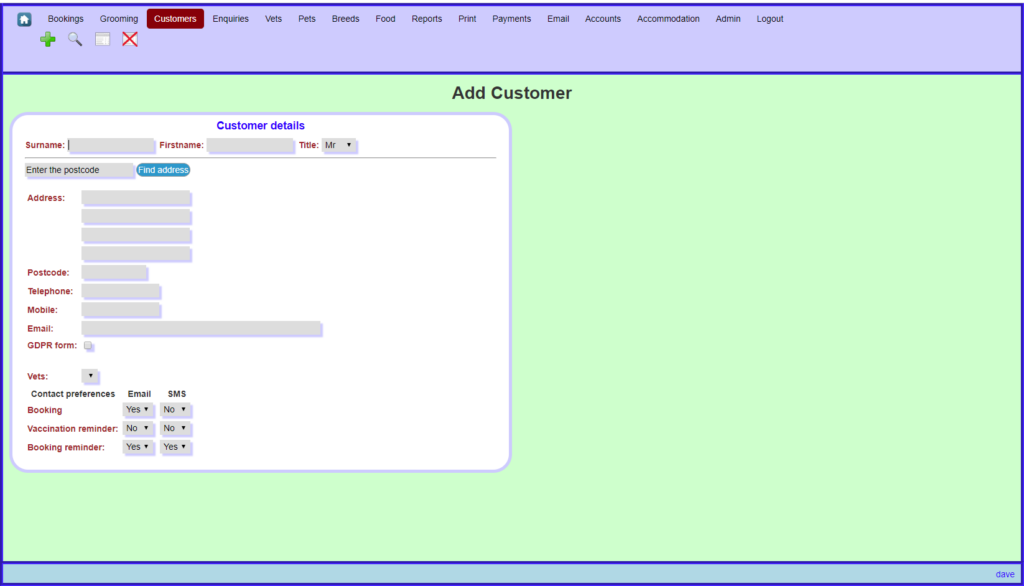
Task: Open the Title dropdown
Action: [x=339, y=145]
